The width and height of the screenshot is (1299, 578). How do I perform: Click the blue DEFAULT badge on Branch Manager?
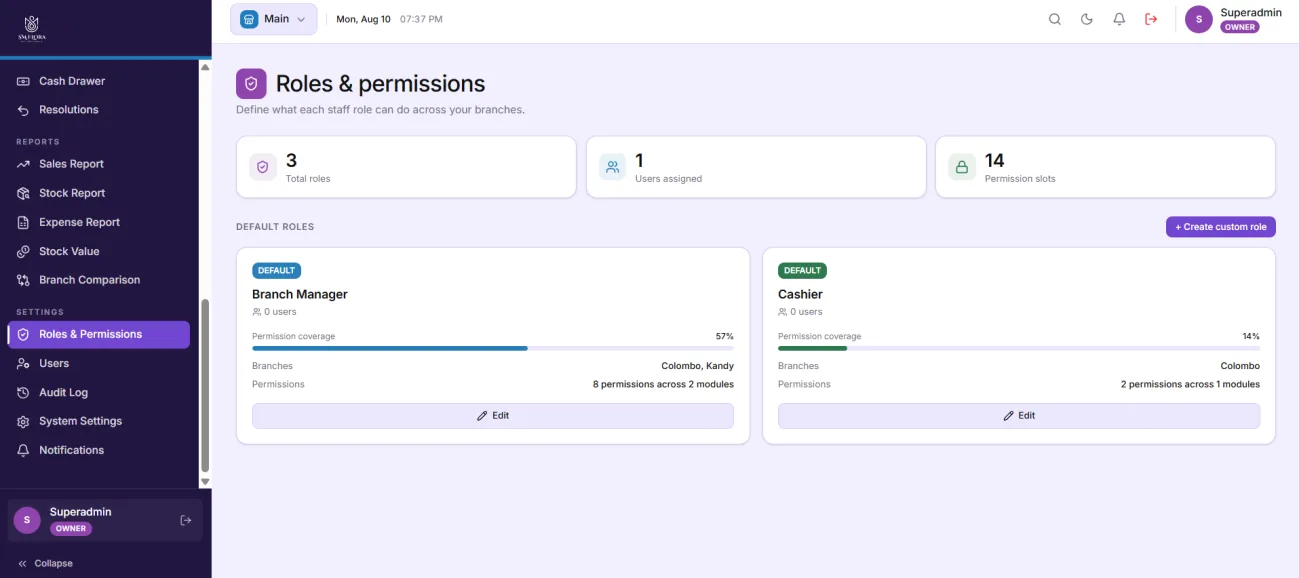[x=276, y=270]
